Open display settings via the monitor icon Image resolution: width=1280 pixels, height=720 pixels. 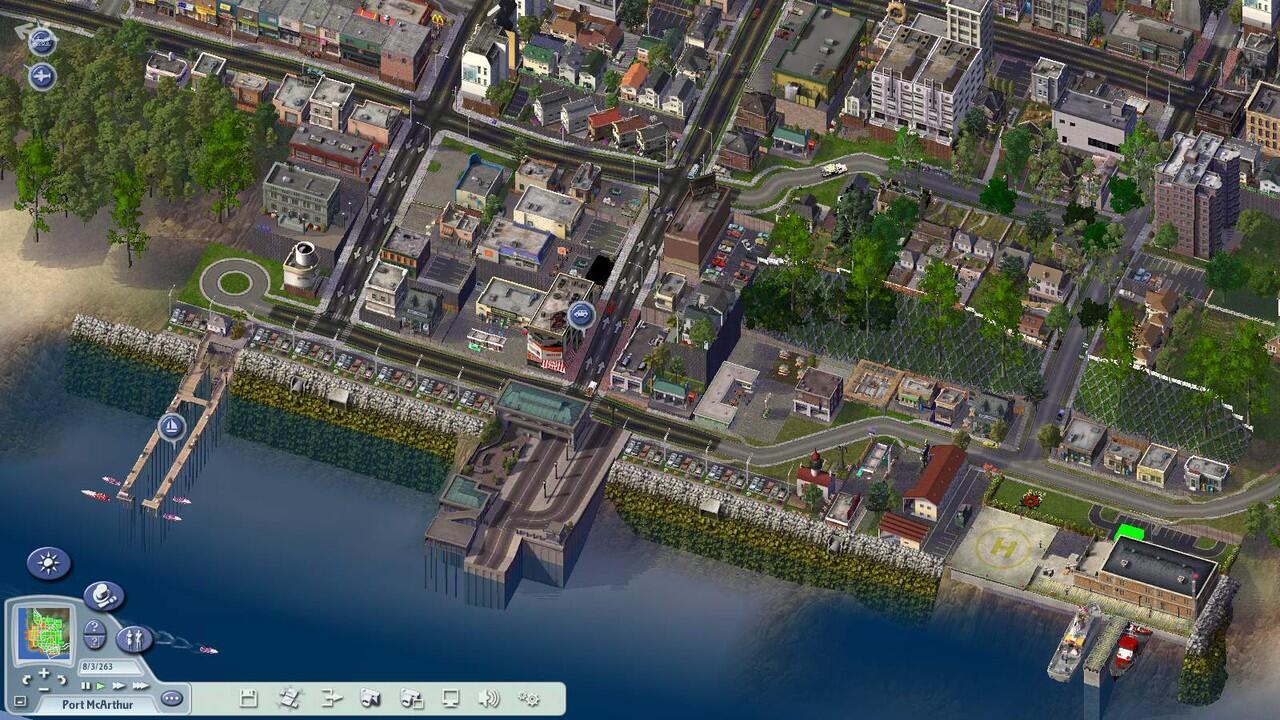tap(451, 698)
